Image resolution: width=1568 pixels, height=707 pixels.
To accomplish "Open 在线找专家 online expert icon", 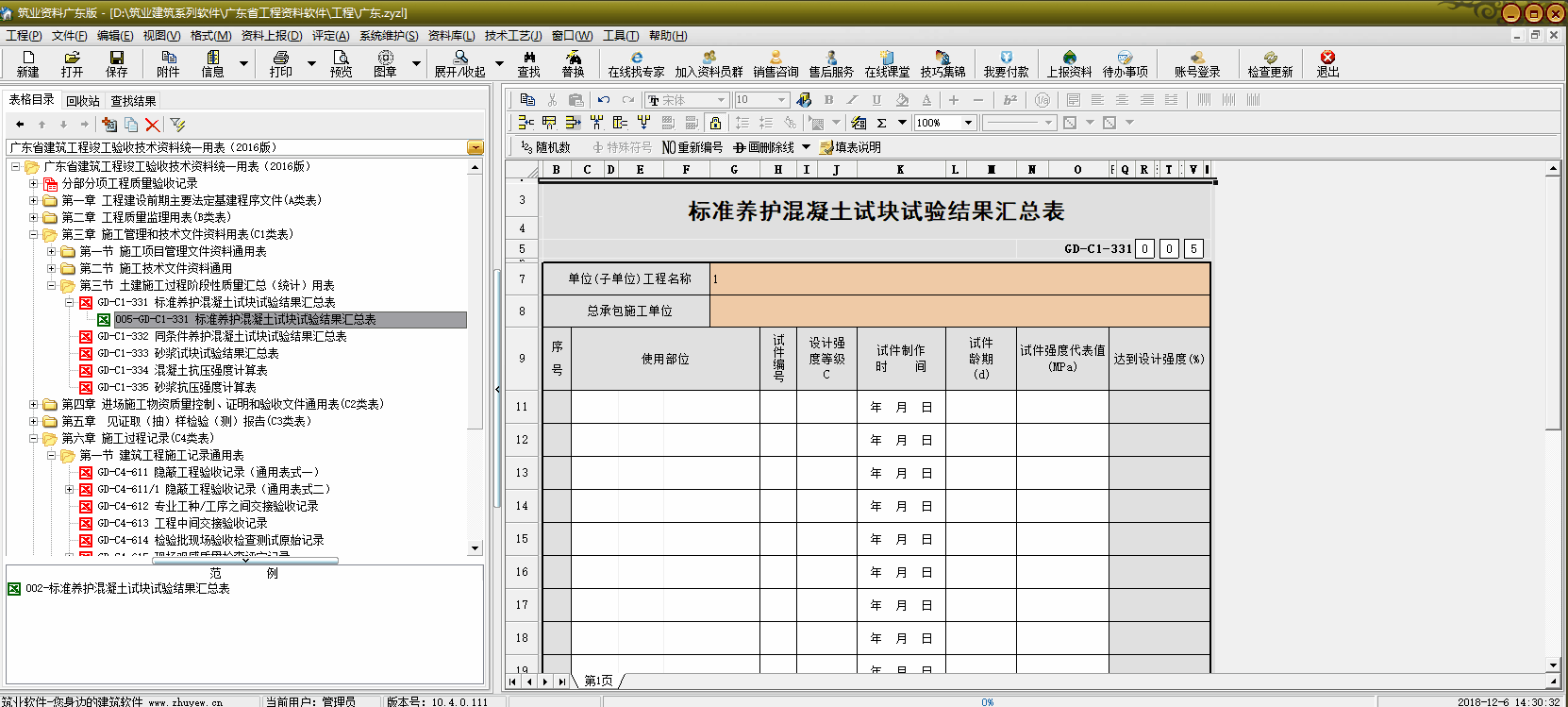I will tap(636, 63).
